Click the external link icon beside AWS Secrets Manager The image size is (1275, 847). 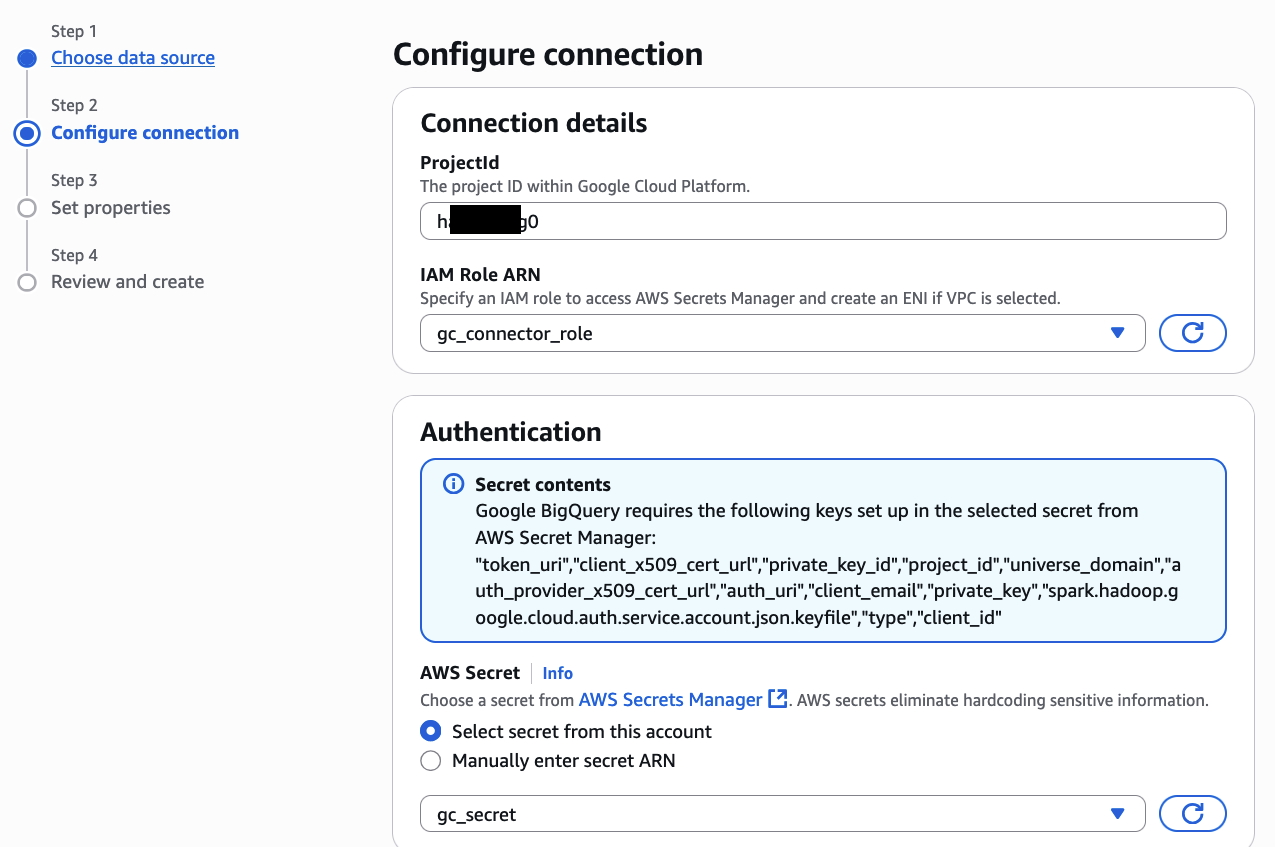777,699
